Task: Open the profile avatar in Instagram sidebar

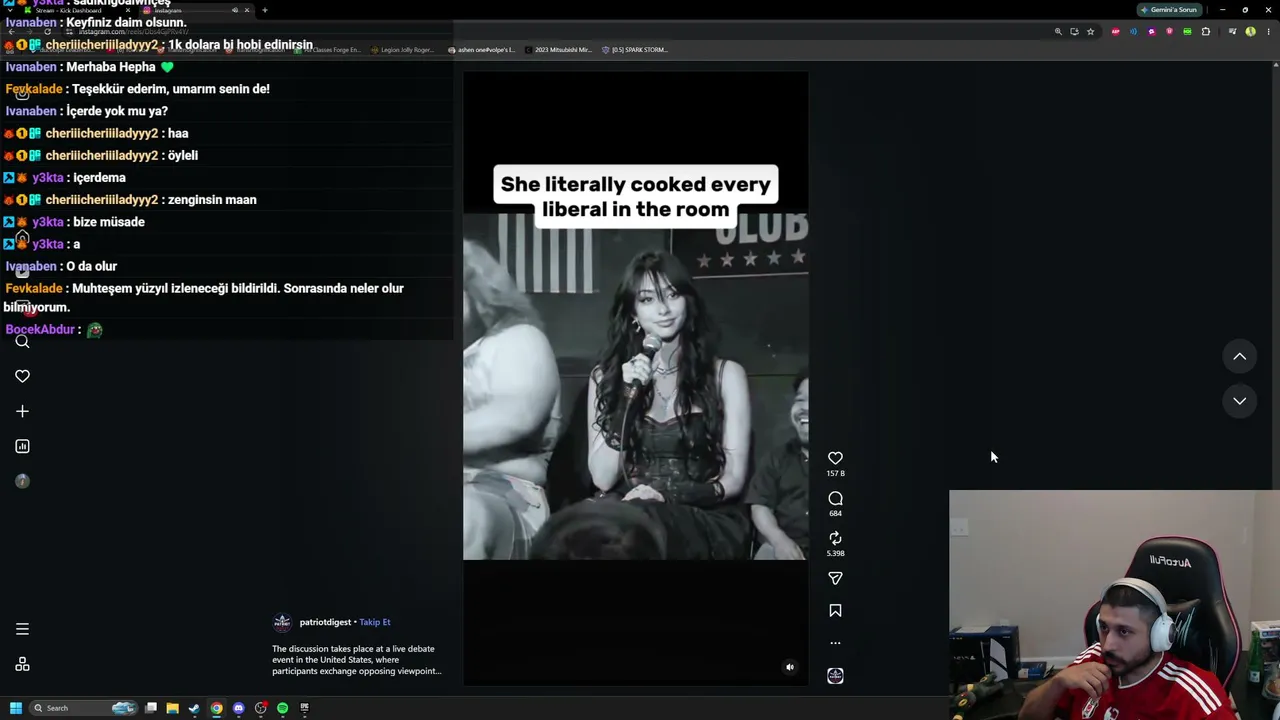Action: [22, 481]
